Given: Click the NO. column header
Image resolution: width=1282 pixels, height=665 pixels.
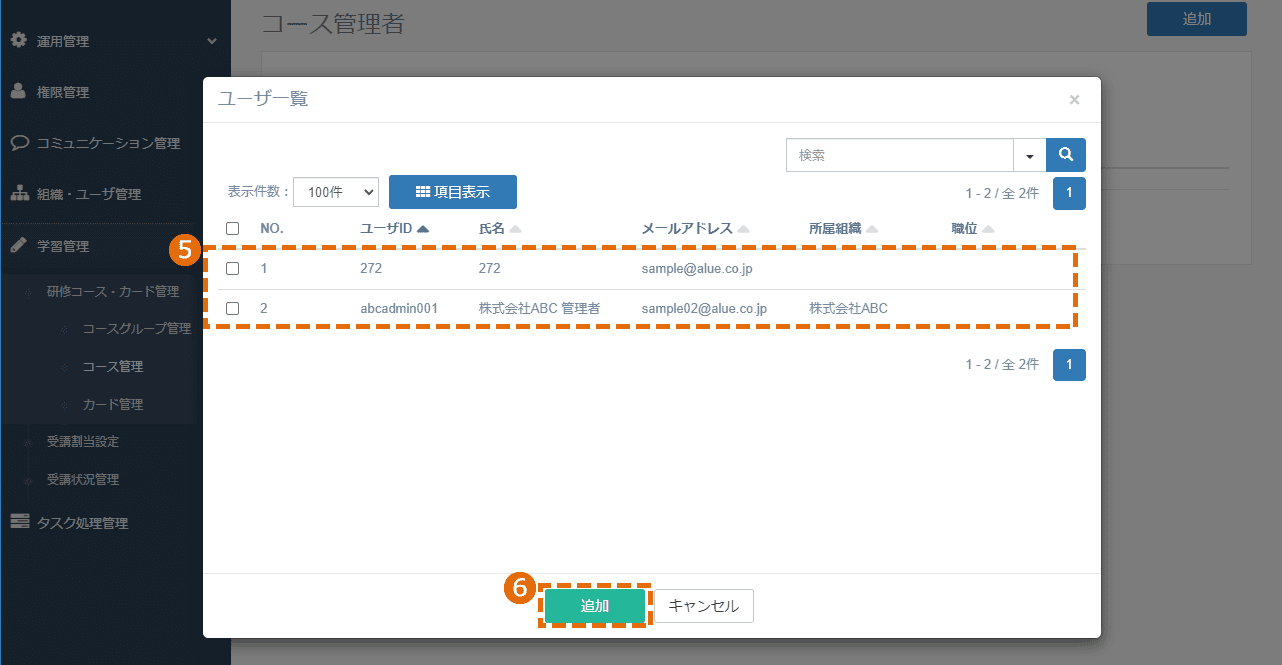Looking at the screenshot, I should (272, 229).
